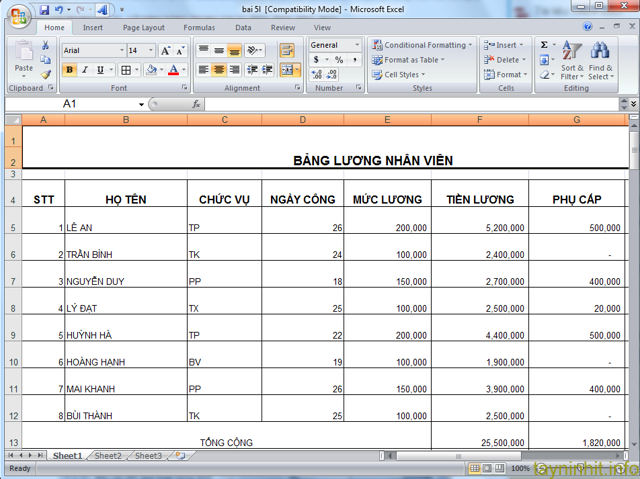Click the Cell Styles button
Image resolution: width=640 pixels, height=479 pixels.
401,75
